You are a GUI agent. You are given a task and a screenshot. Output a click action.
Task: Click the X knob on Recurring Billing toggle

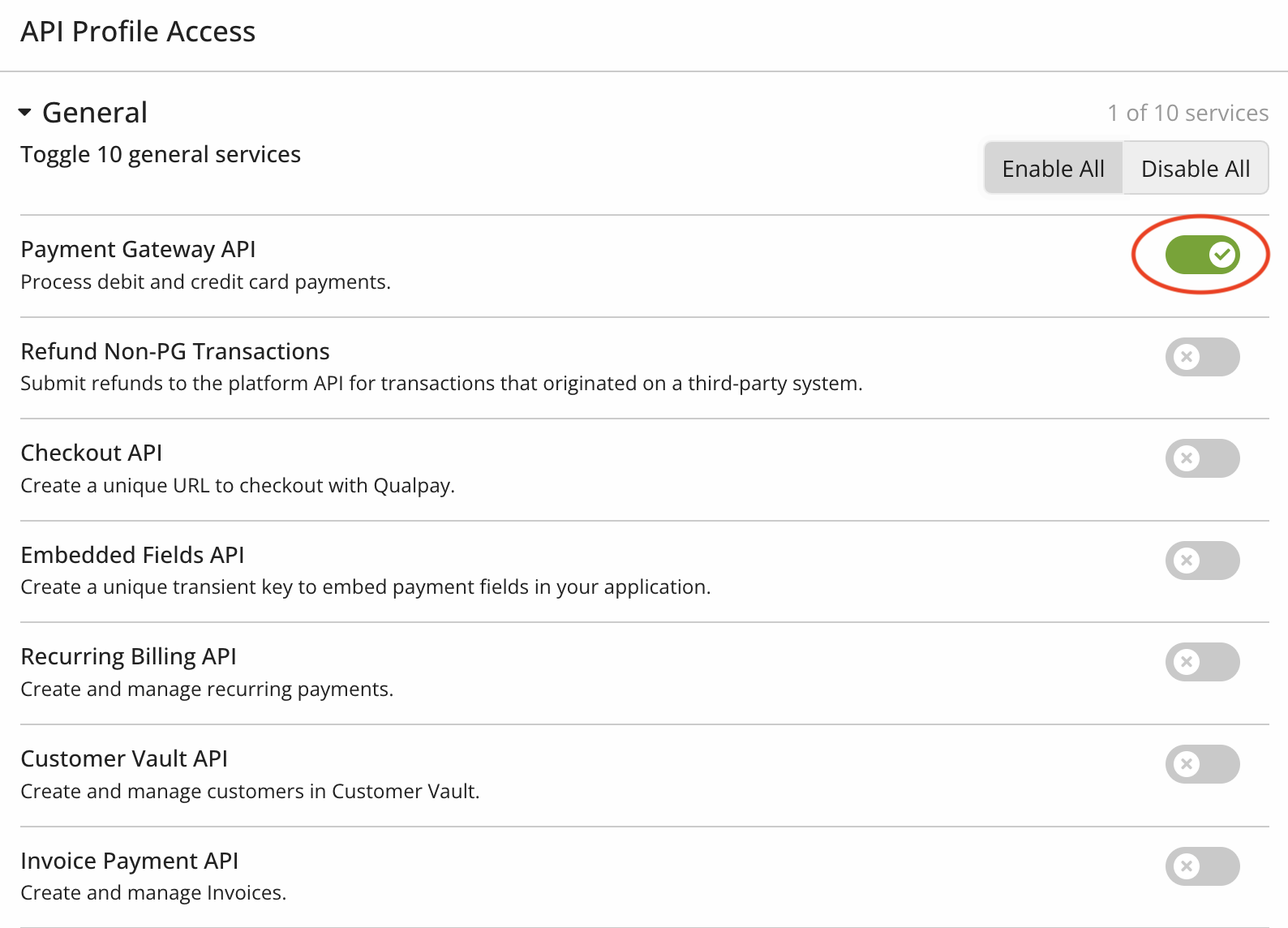(1187, 662)
